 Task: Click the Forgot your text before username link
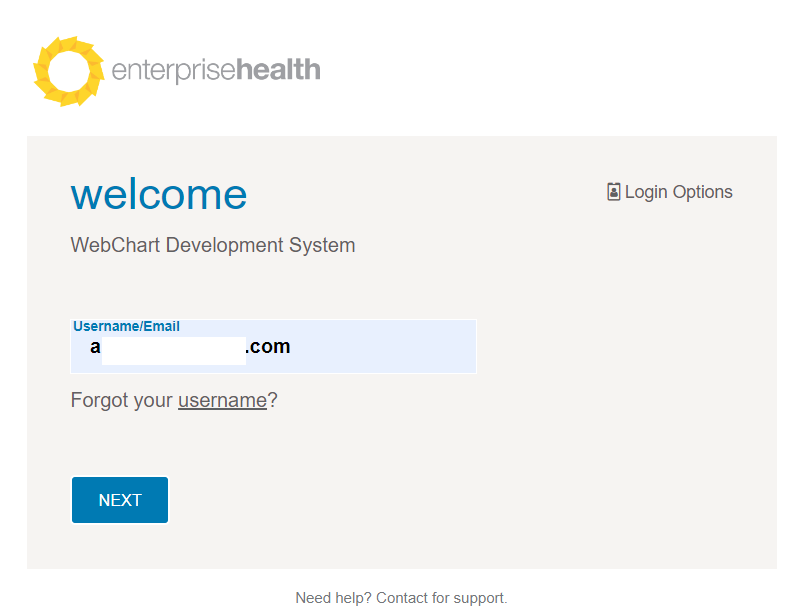point(121,400)
